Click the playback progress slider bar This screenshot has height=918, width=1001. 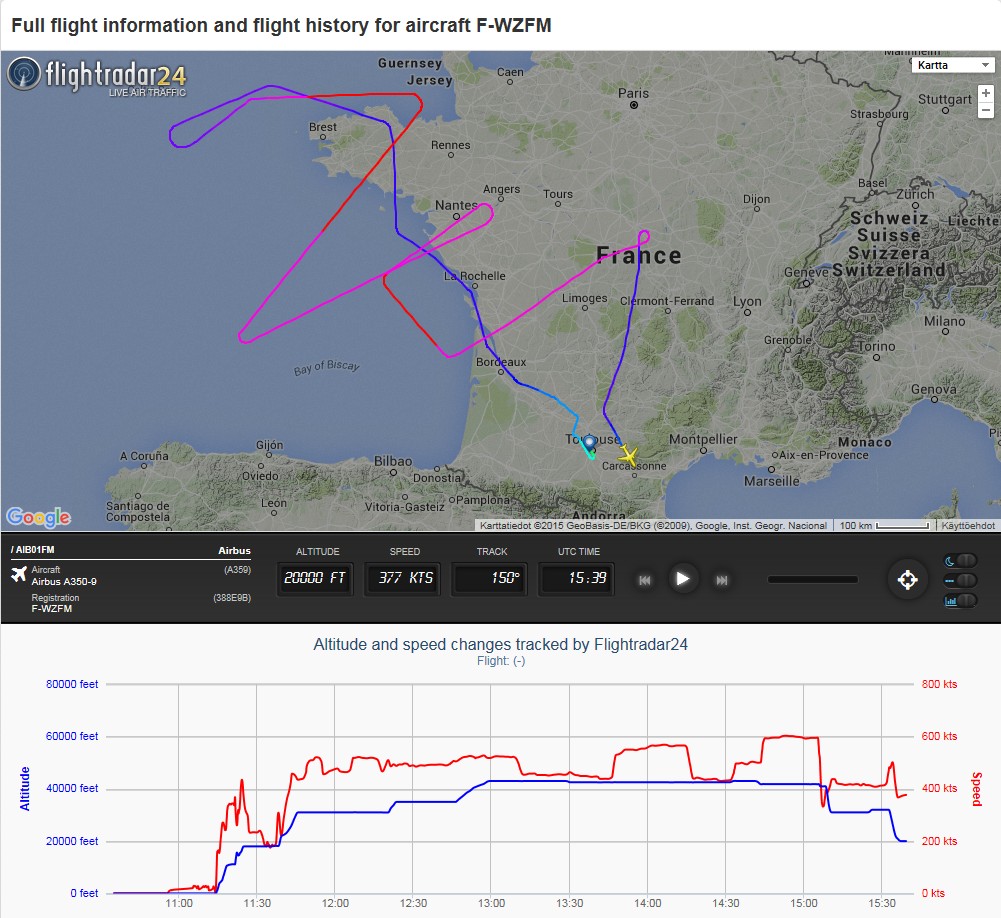(812, 579)
